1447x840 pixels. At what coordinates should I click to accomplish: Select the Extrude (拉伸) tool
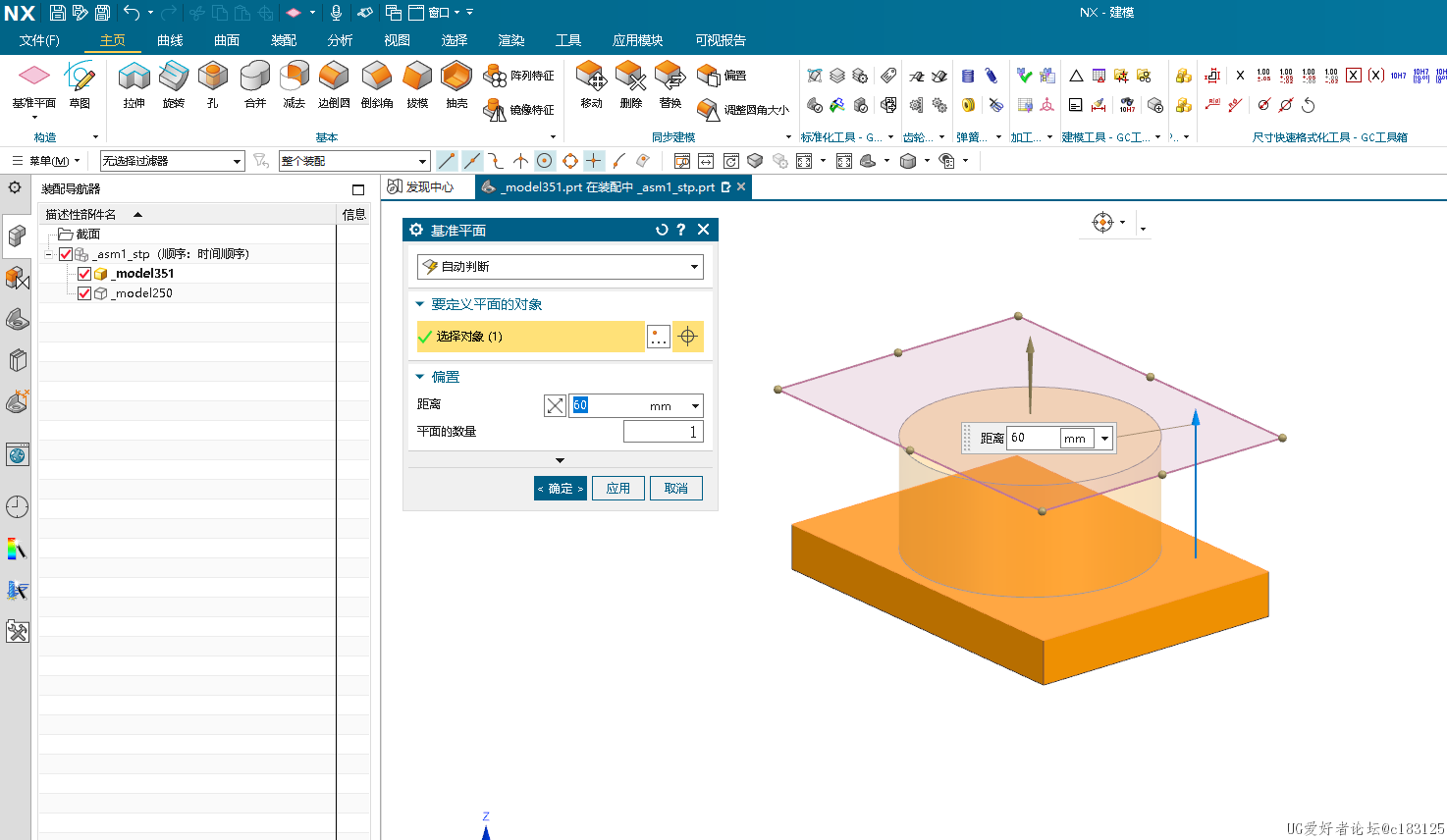point(134,84)
